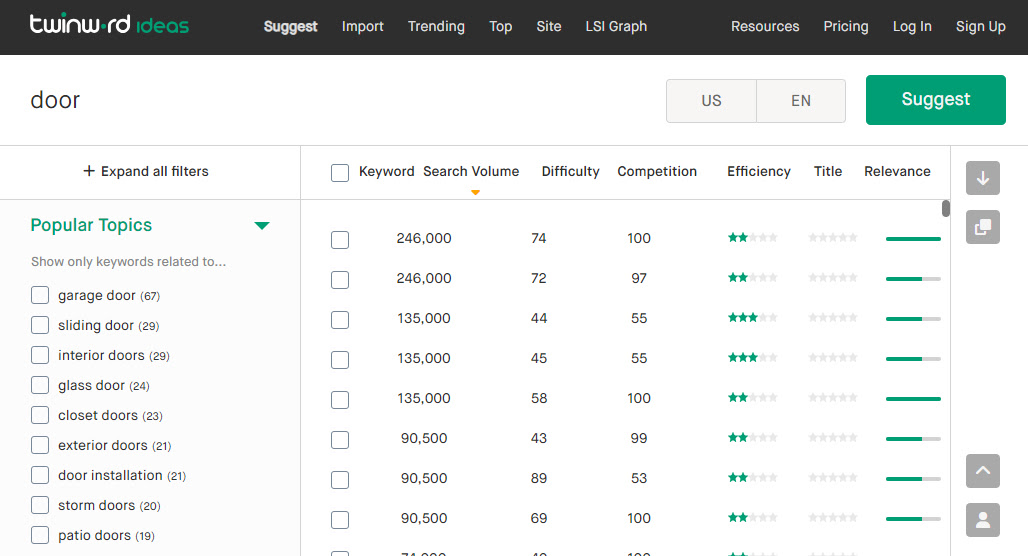Click the orange sort indicator under Search Volume
The image size is (1028, 556).
coord(475,192)
